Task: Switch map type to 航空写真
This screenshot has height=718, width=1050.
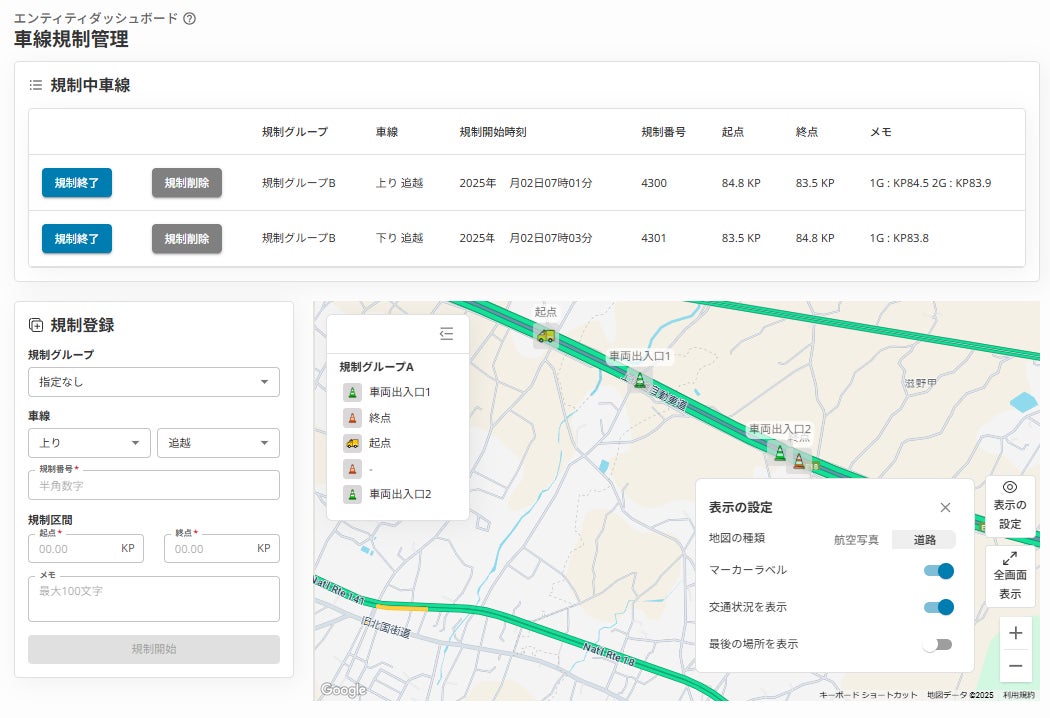Action: (856, 540)
